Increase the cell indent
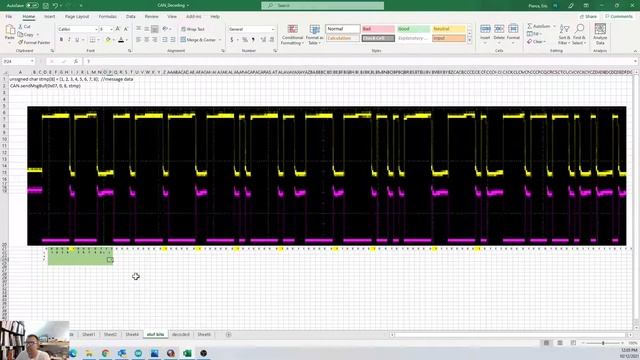The height and width of the screenshot is (360, 640). click(x=173, y=40)
